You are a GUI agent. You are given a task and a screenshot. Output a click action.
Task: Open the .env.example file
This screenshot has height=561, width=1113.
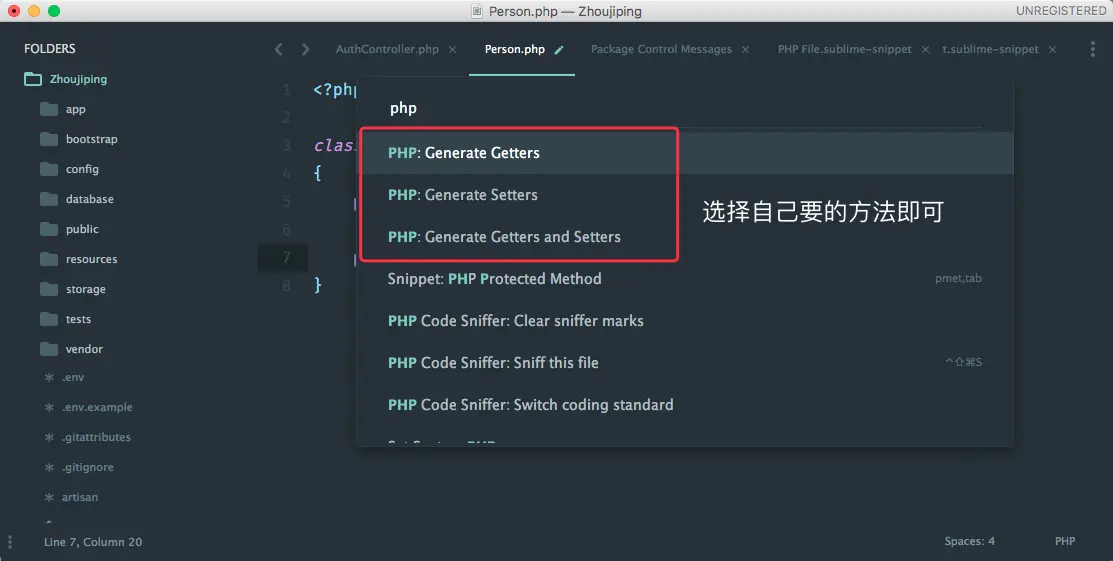click(x=97, y=407)
